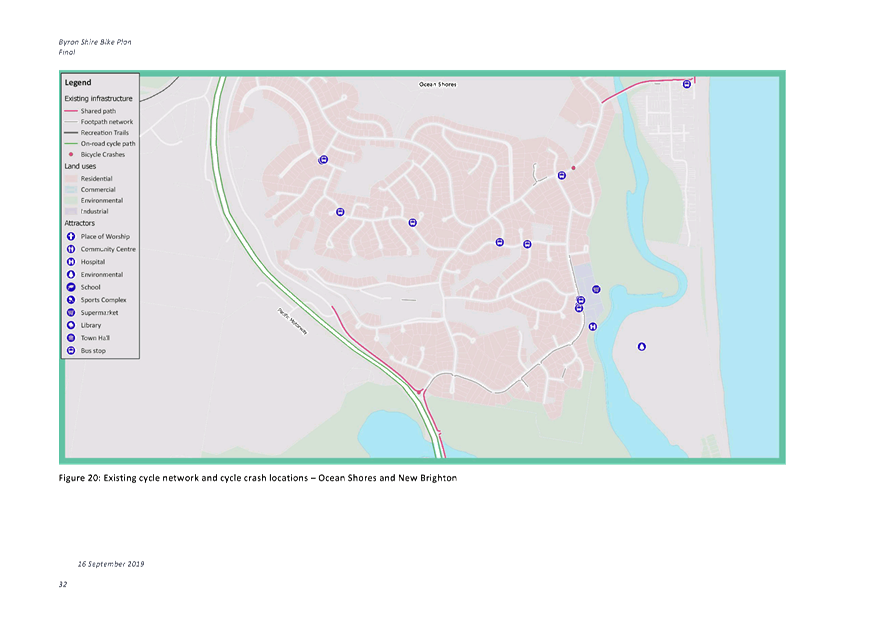The width and height of the screenshot is (875, 619).
Task: Select the environmental marker on the map
Action: (x=642, y=347)
